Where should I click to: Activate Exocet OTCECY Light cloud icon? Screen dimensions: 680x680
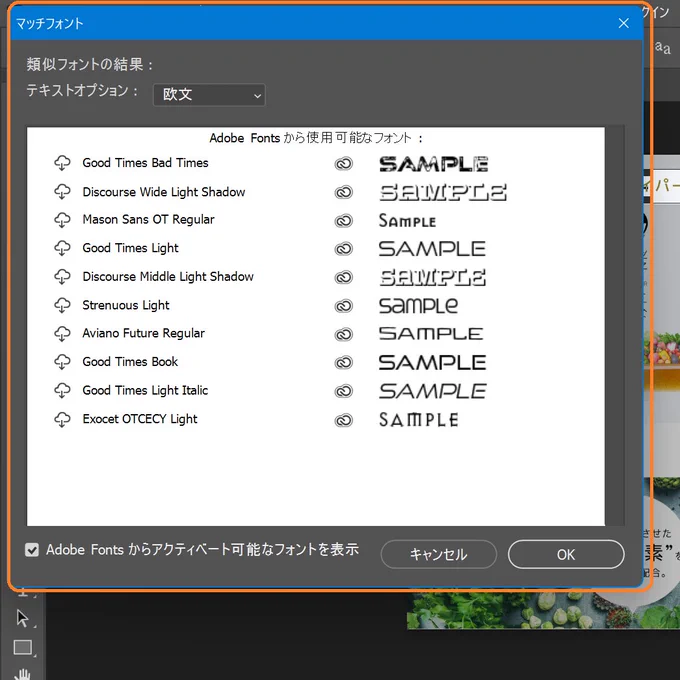click(x=62, y=419)
